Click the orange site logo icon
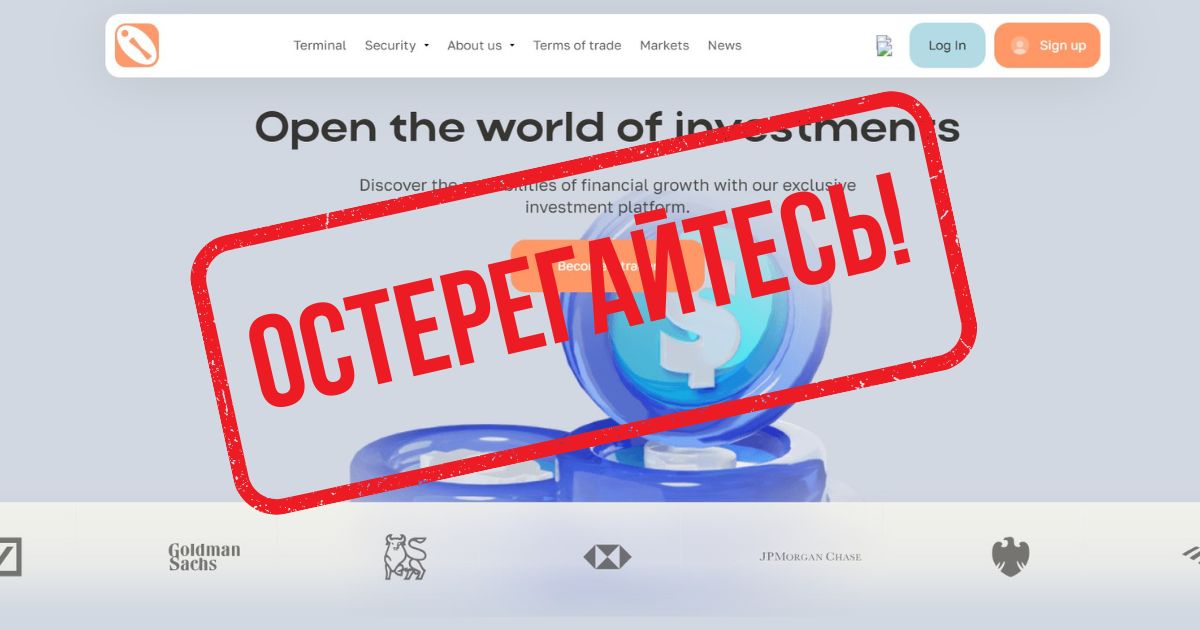 coord(137,45)
